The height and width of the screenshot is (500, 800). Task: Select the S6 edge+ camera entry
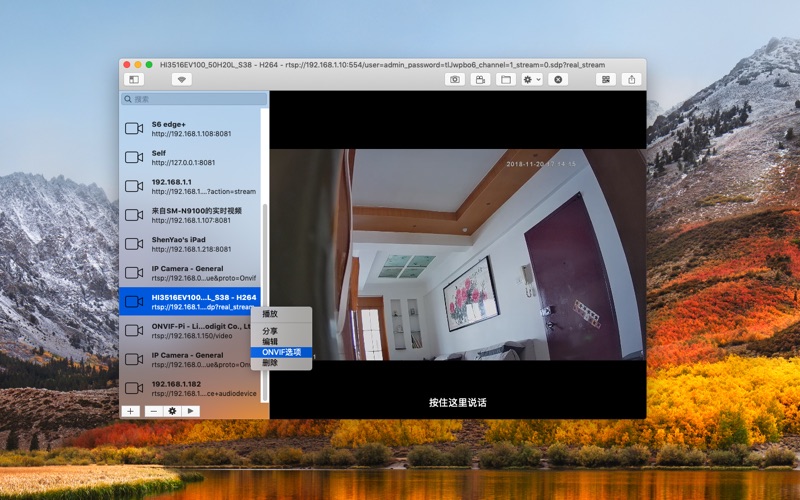point(190,128)
